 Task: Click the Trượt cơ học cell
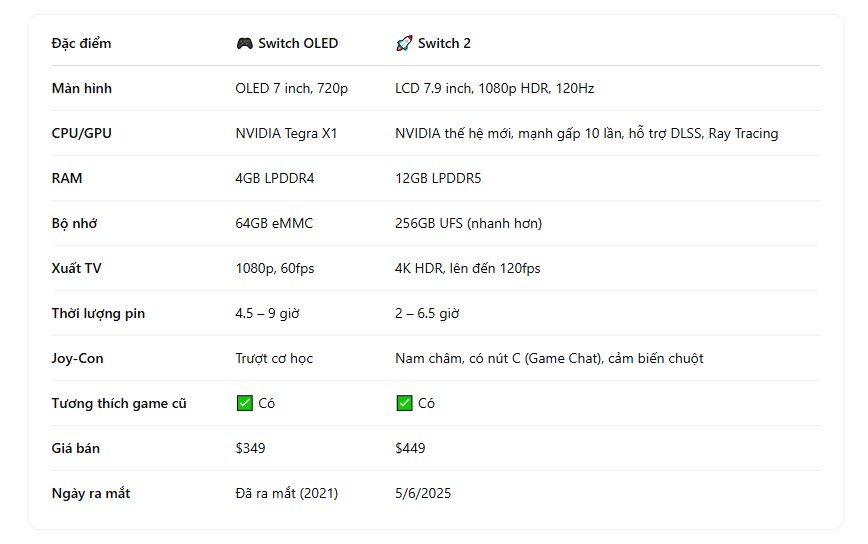(x=274, y=359)
